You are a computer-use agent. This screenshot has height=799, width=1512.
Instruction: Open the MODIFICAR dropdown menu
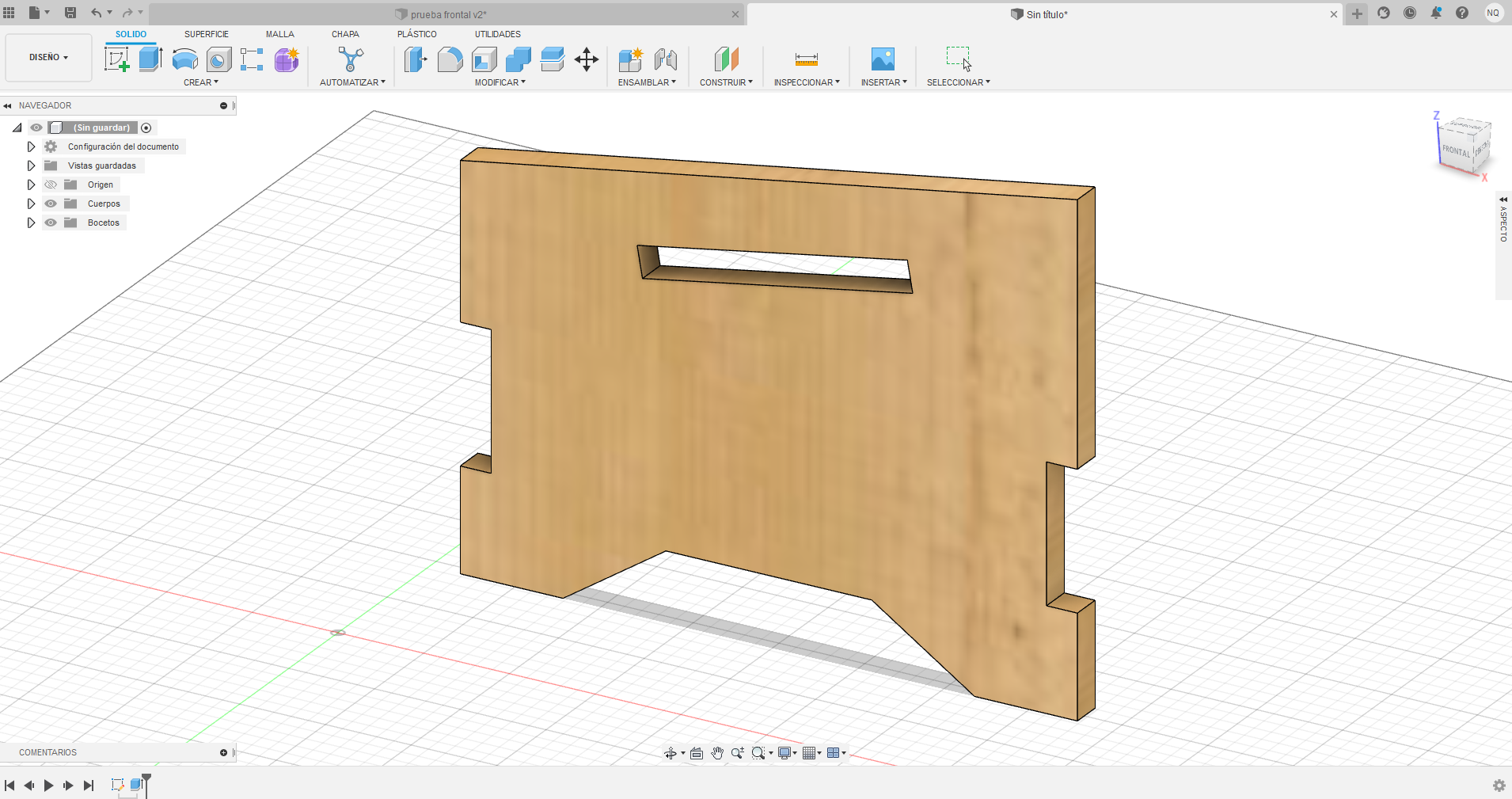click(500, 82)
